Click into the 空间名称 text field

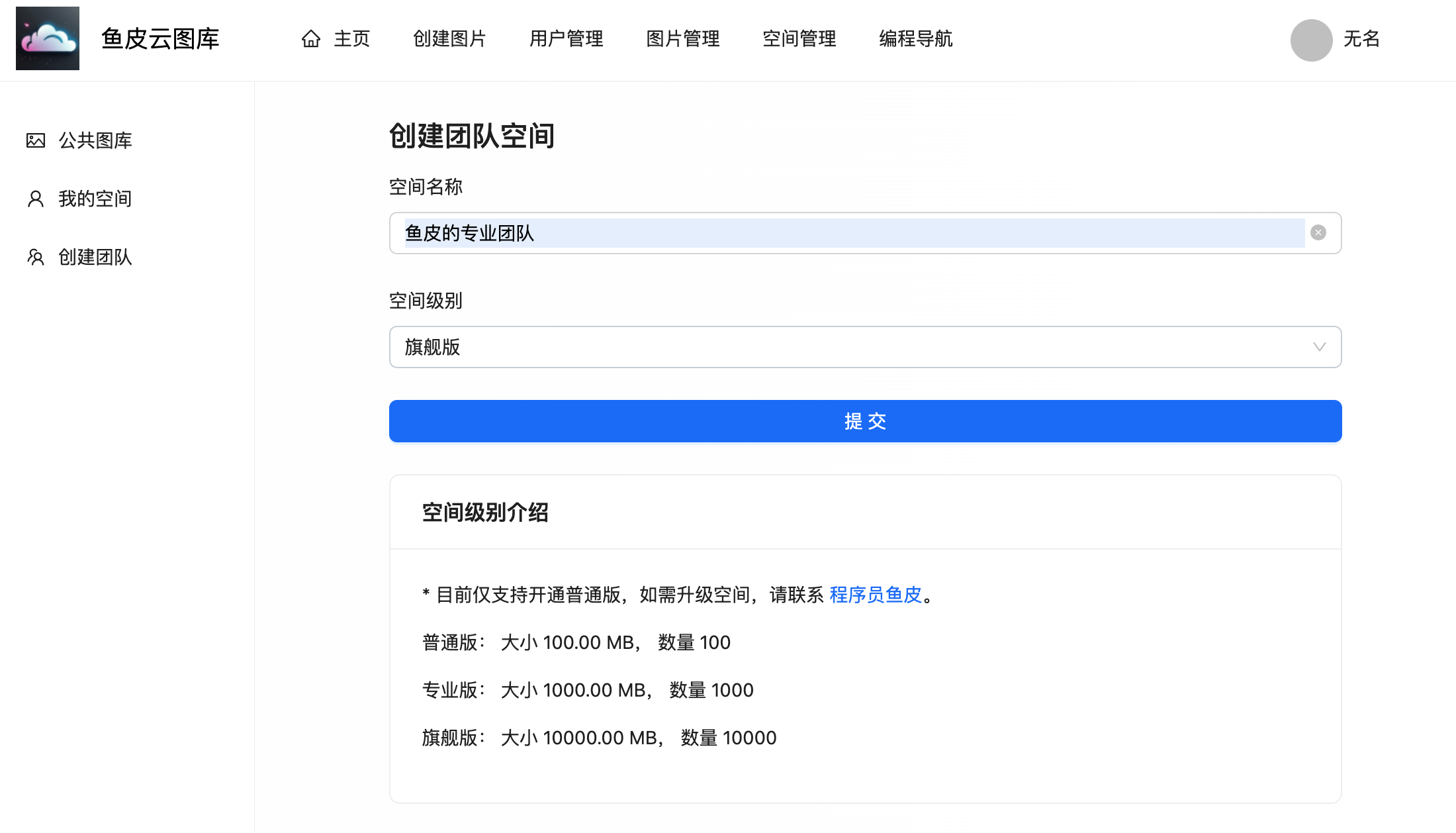click(x=854, y=233)
